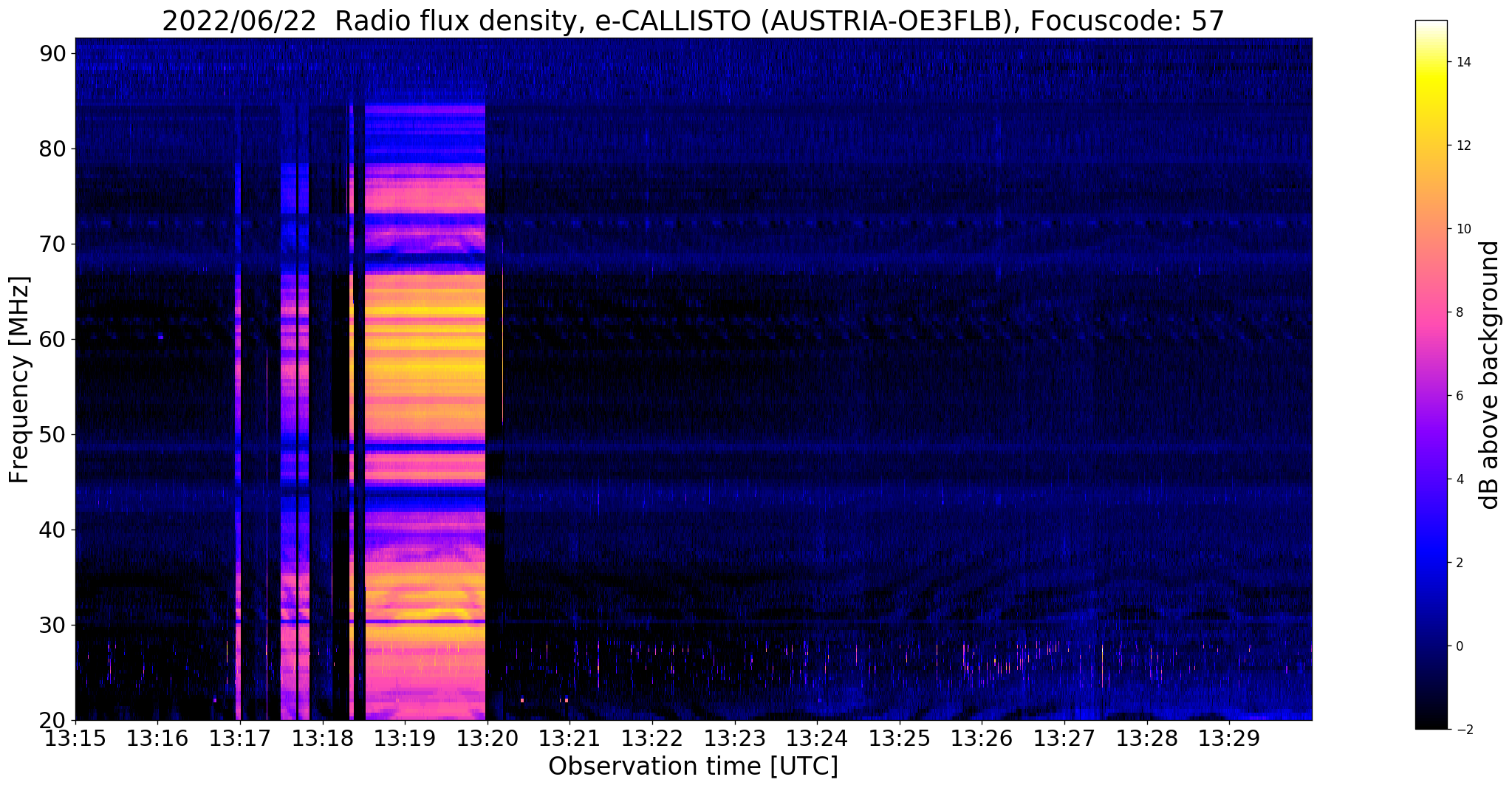
Task: Click the 13:28 time tick label
Action: point(1147,739)
